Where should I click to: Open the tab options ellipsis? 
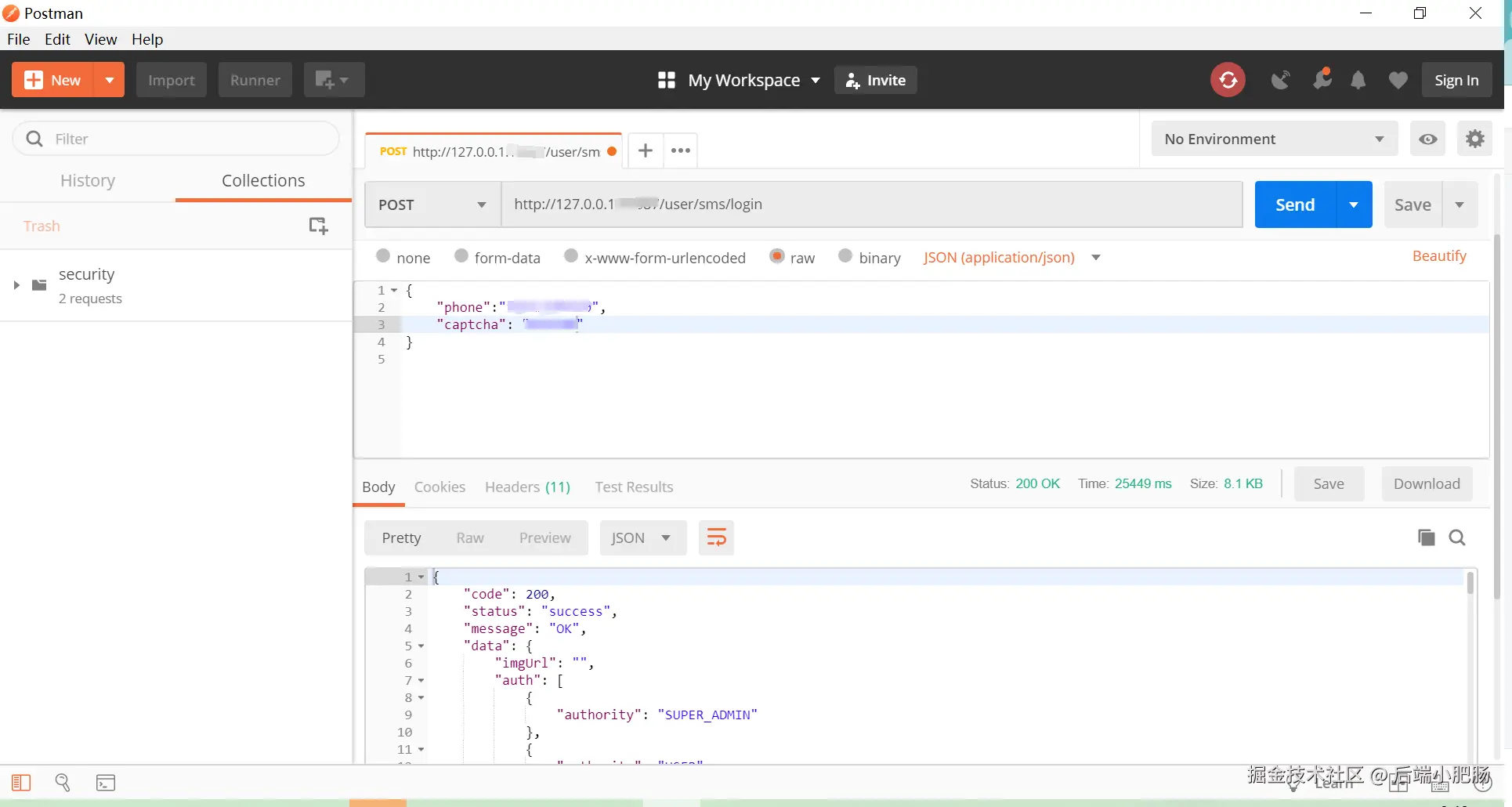click(681, 150)
